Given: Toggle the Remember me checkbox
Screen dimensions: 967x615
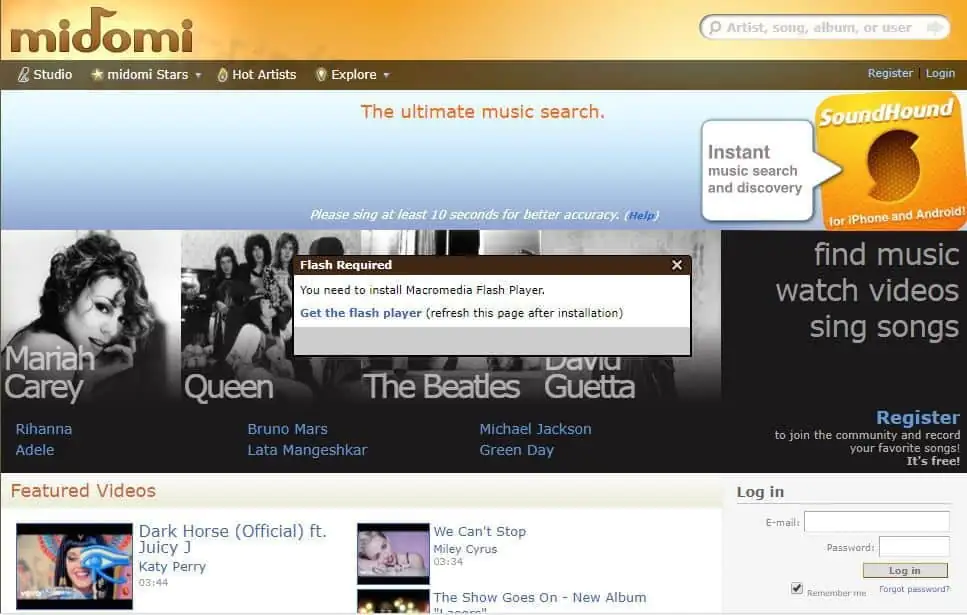Looking at the screenshot, I should tap(797, 588).
